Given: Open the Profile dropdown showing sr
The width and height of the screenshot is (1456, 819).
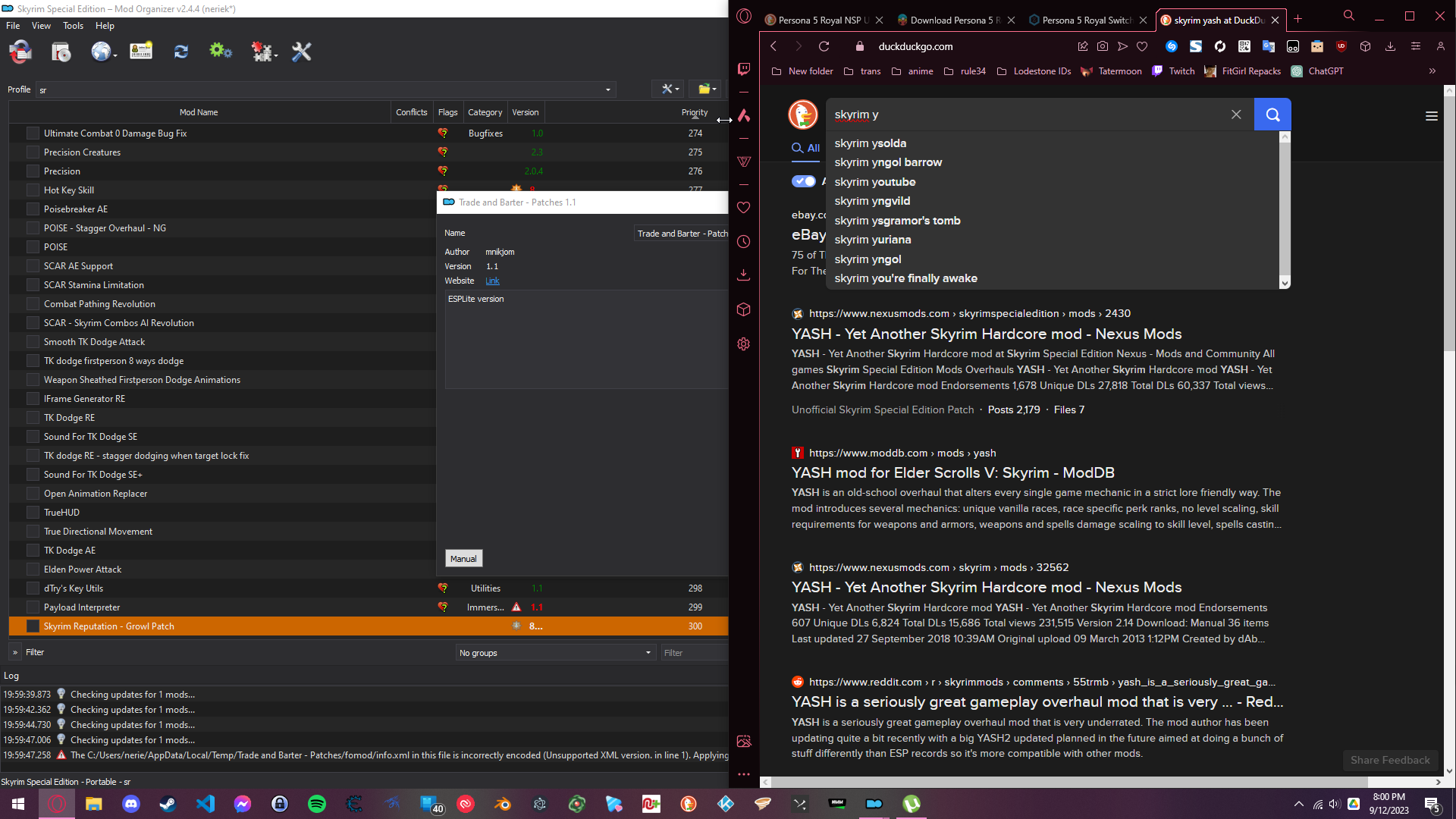Looking at the screenshot, I should coord(325,89).
